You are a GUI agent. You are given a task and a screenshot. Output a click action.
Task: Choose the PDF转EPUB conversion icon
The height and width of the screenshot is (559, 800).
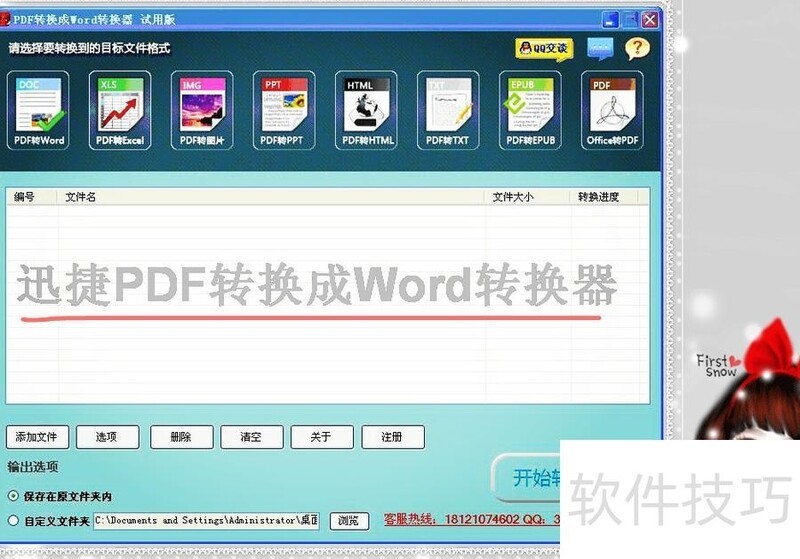530,110
